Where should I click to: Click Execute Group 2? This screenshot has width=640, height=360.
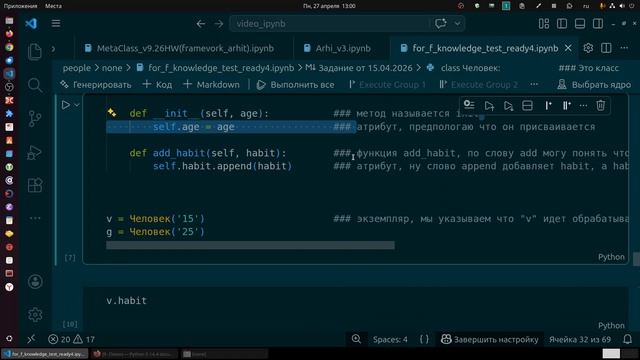click(478, 84)
